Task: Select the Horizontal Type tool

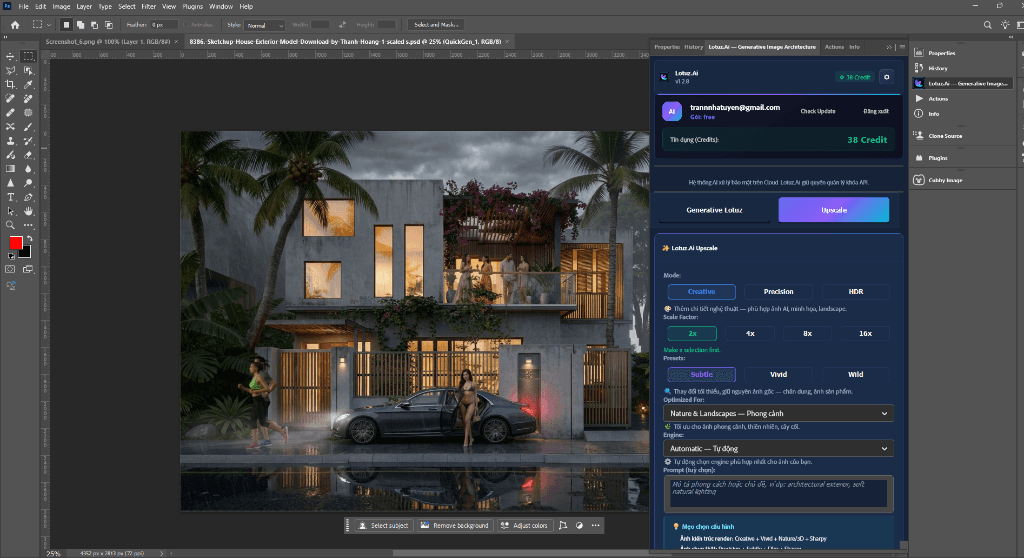Action: pyautogui.click(x=10, y=197)
